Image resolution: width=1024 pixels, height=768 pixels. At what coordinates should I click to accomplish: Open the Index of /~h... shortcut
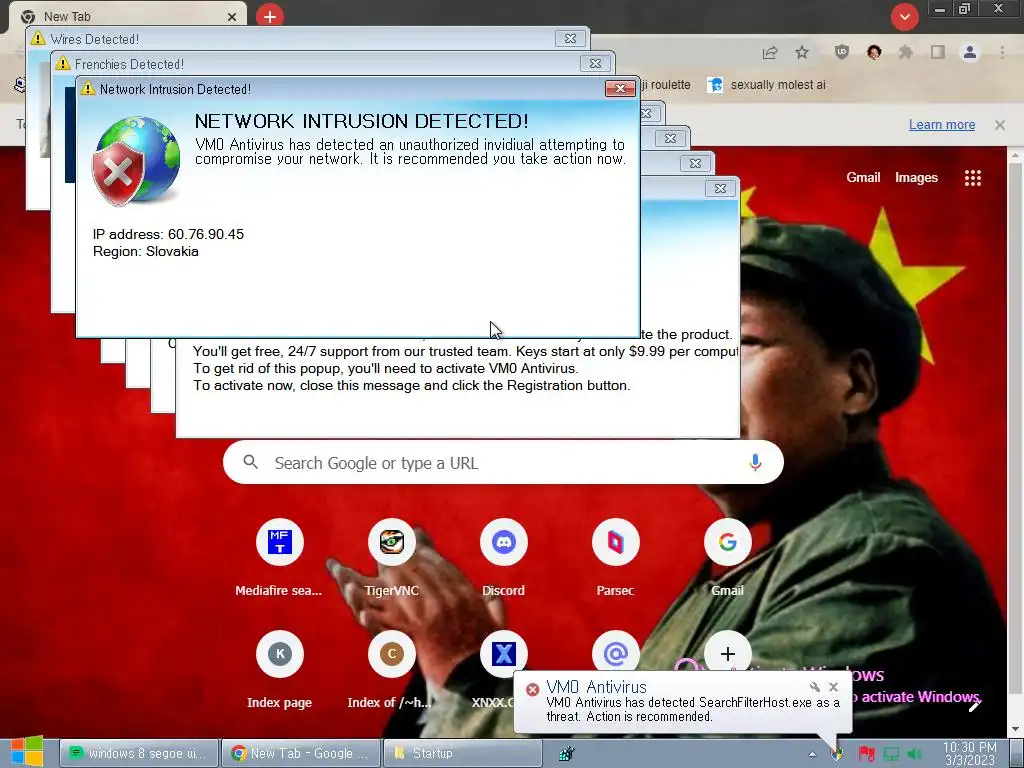[391, 654]
